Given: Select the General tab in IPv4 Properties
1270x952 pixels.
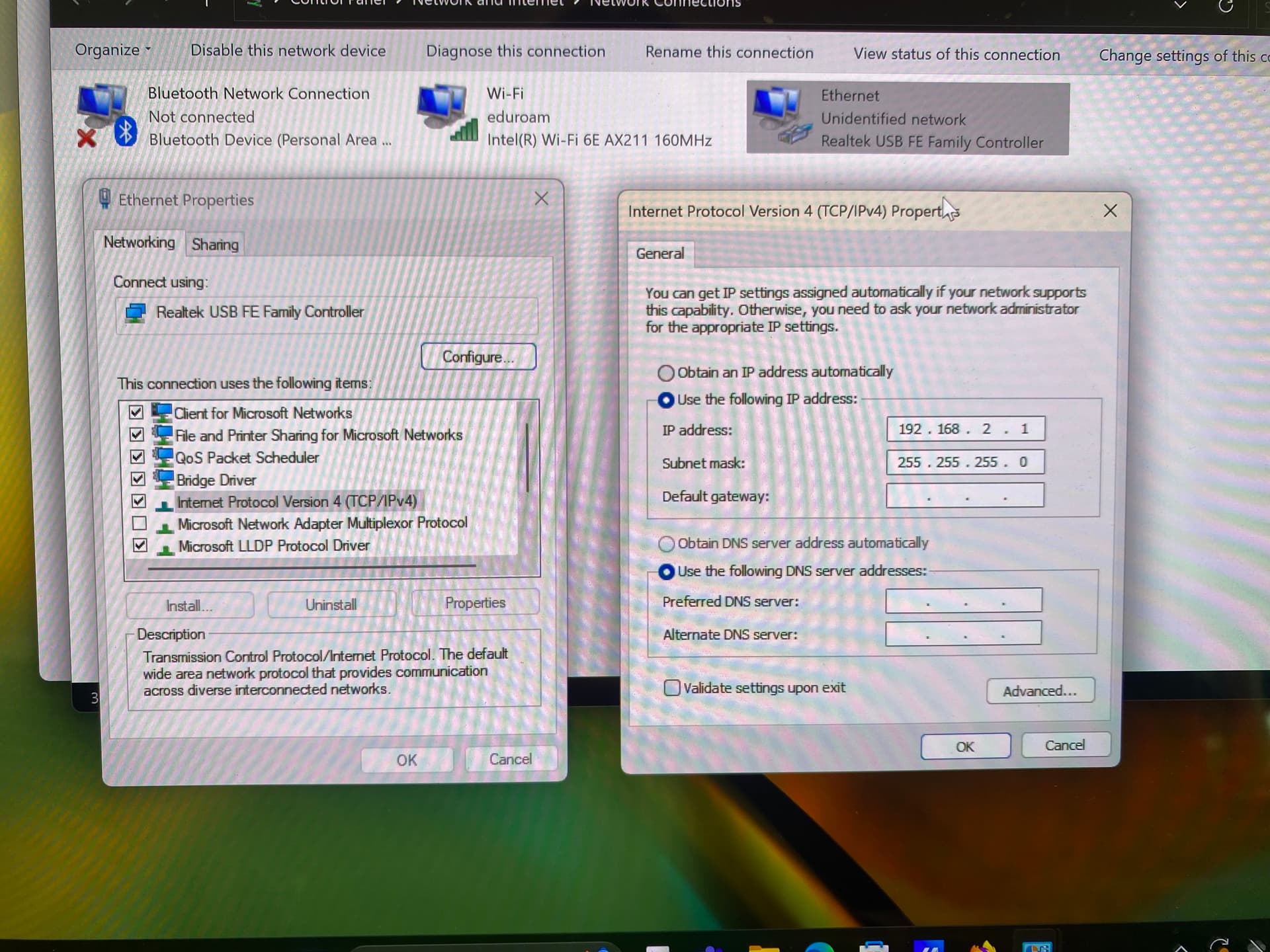Looking at the screenshot, I should point(659,254).
